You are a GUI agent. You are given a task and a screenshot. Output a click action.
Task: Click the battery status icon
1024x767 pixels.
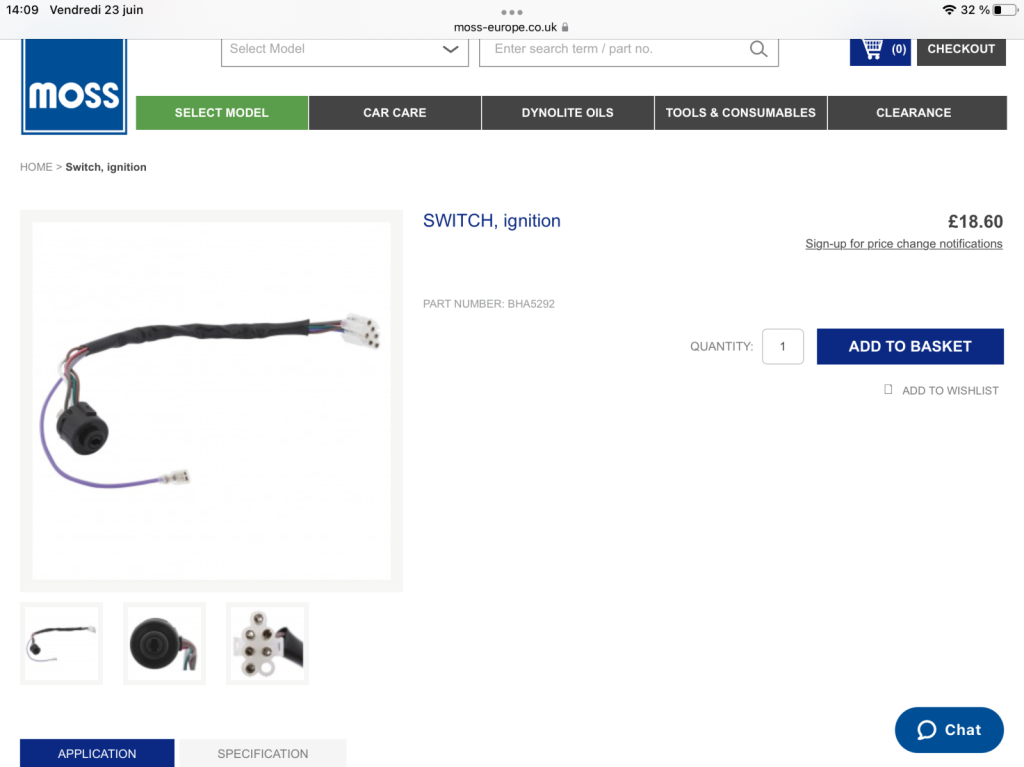pos(1005,10)
